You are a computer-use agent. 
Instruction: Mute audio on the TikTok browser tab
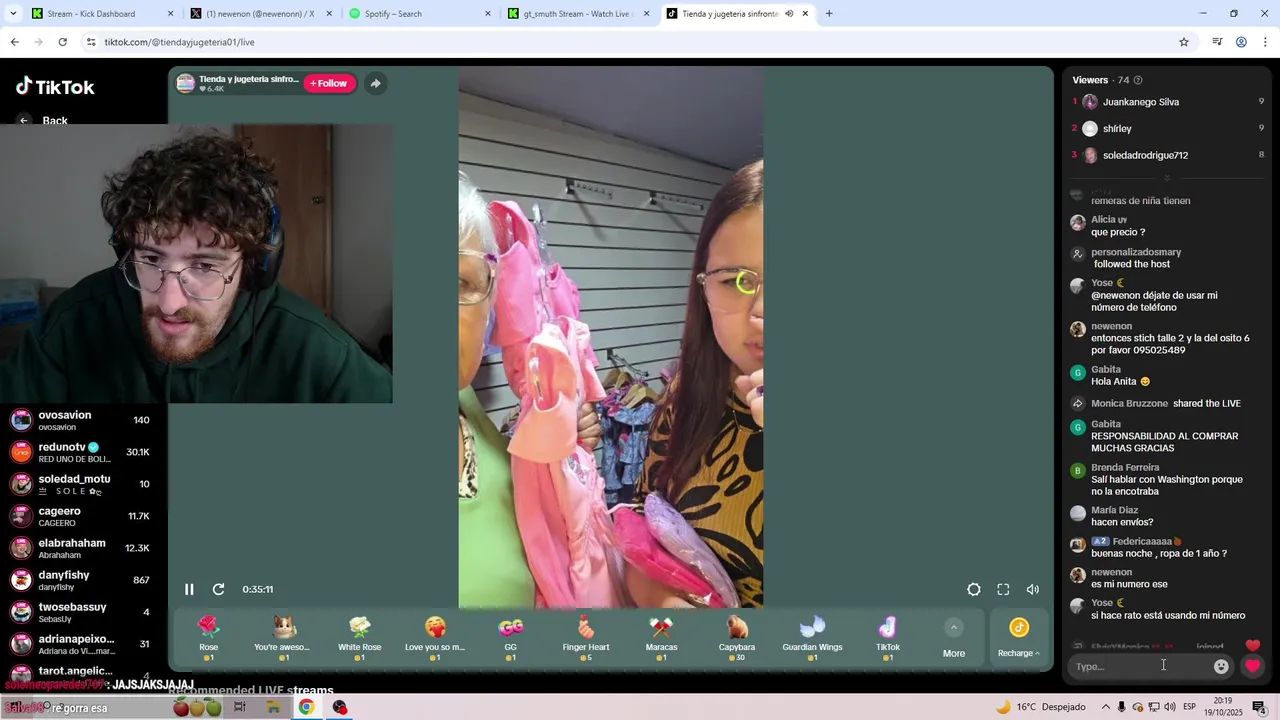pyautogui.click(x=789, y=14)
